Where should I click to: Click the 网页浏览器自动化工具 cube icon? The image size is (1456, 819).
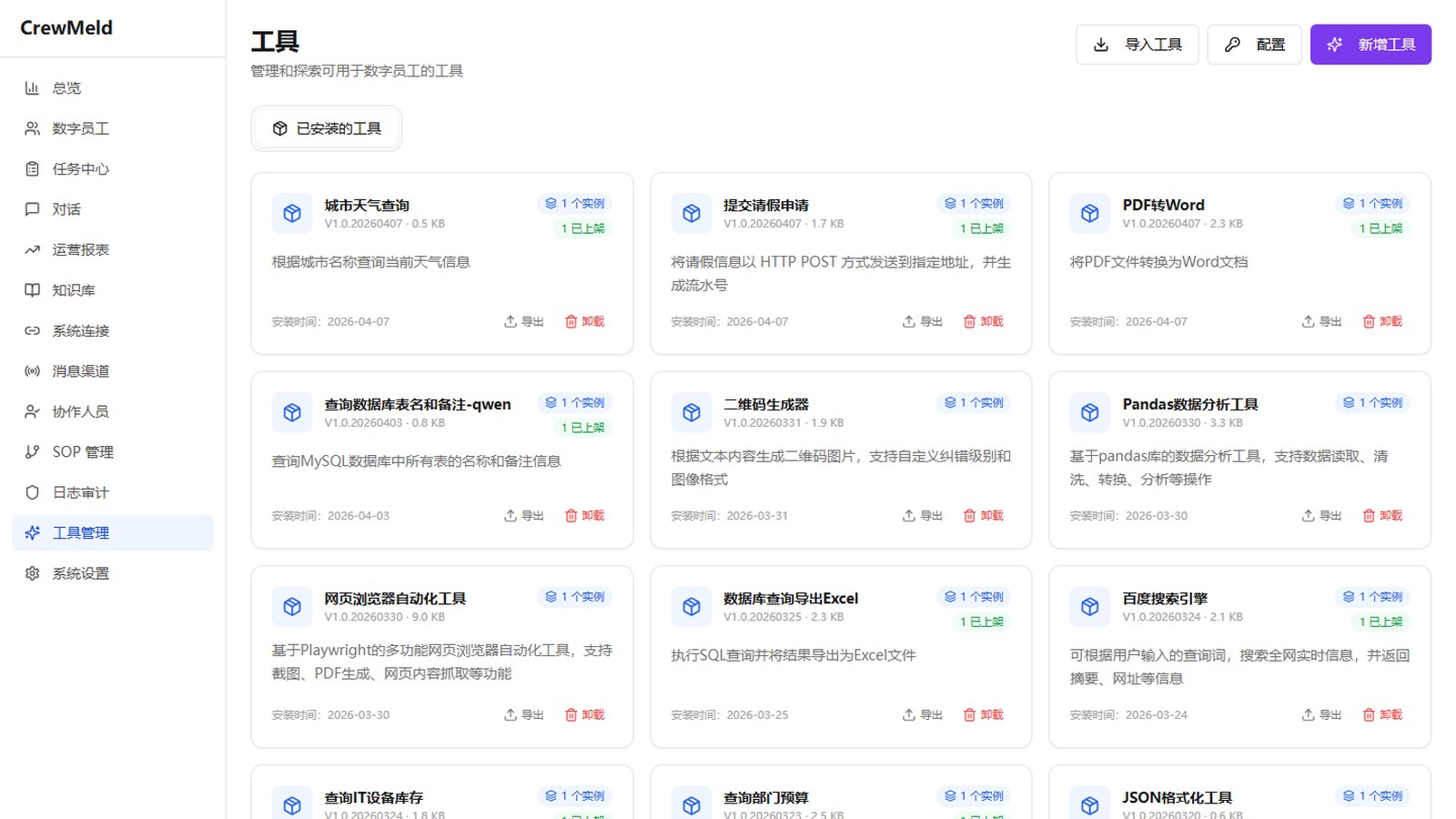pos(292,607)
